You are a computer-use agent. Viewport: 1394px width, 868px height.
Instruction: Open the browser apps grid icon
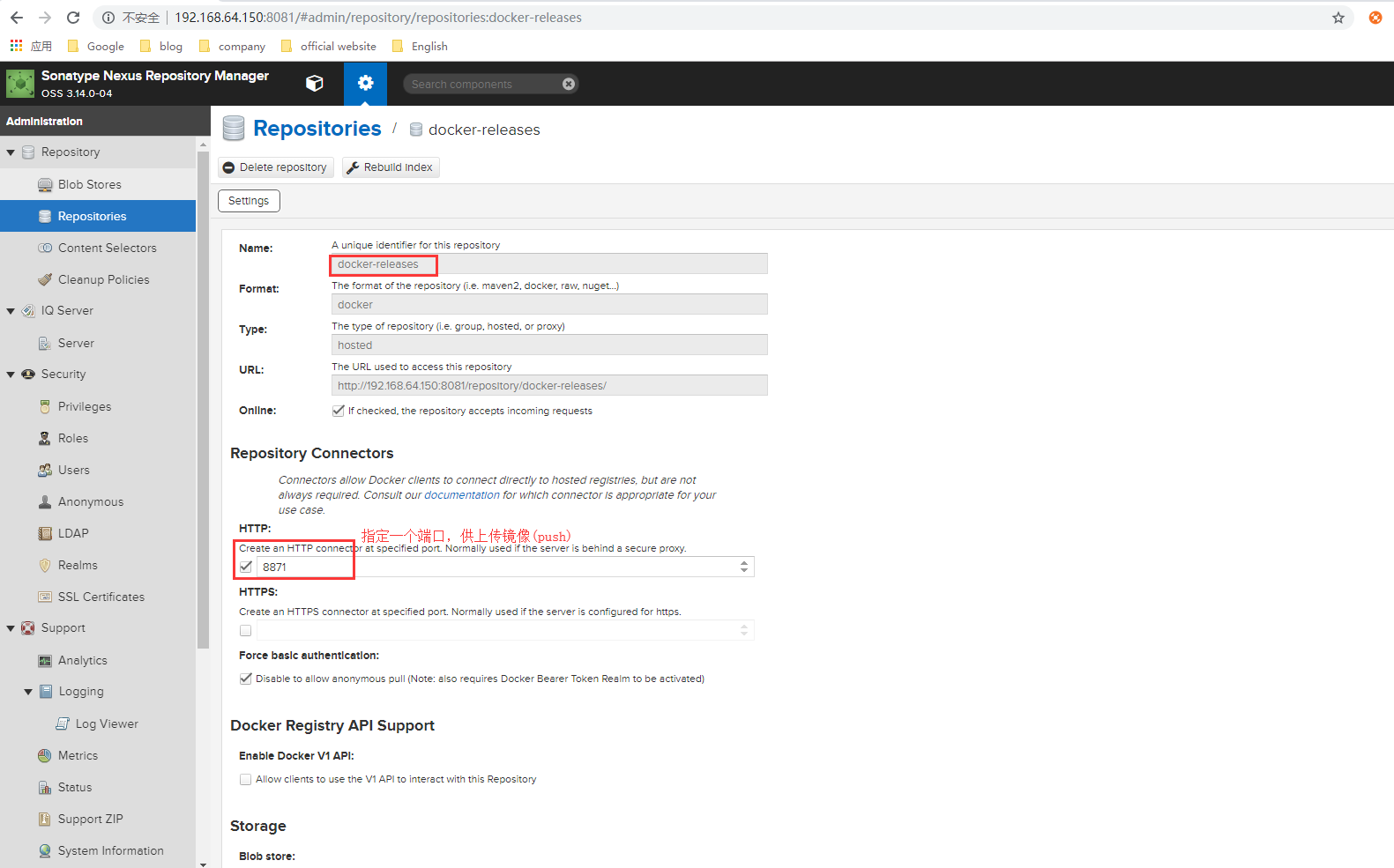[16, 46]
